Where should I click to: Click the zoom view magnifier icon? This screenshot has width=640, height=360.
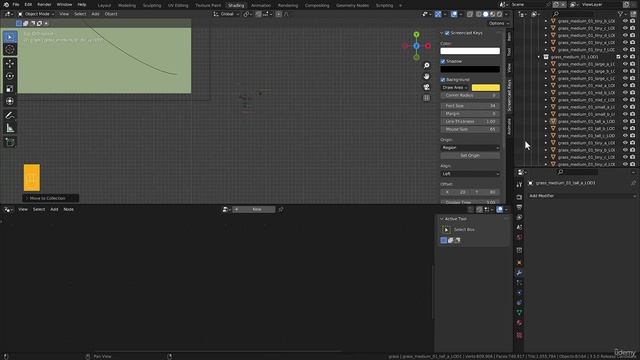pos(427,65)
